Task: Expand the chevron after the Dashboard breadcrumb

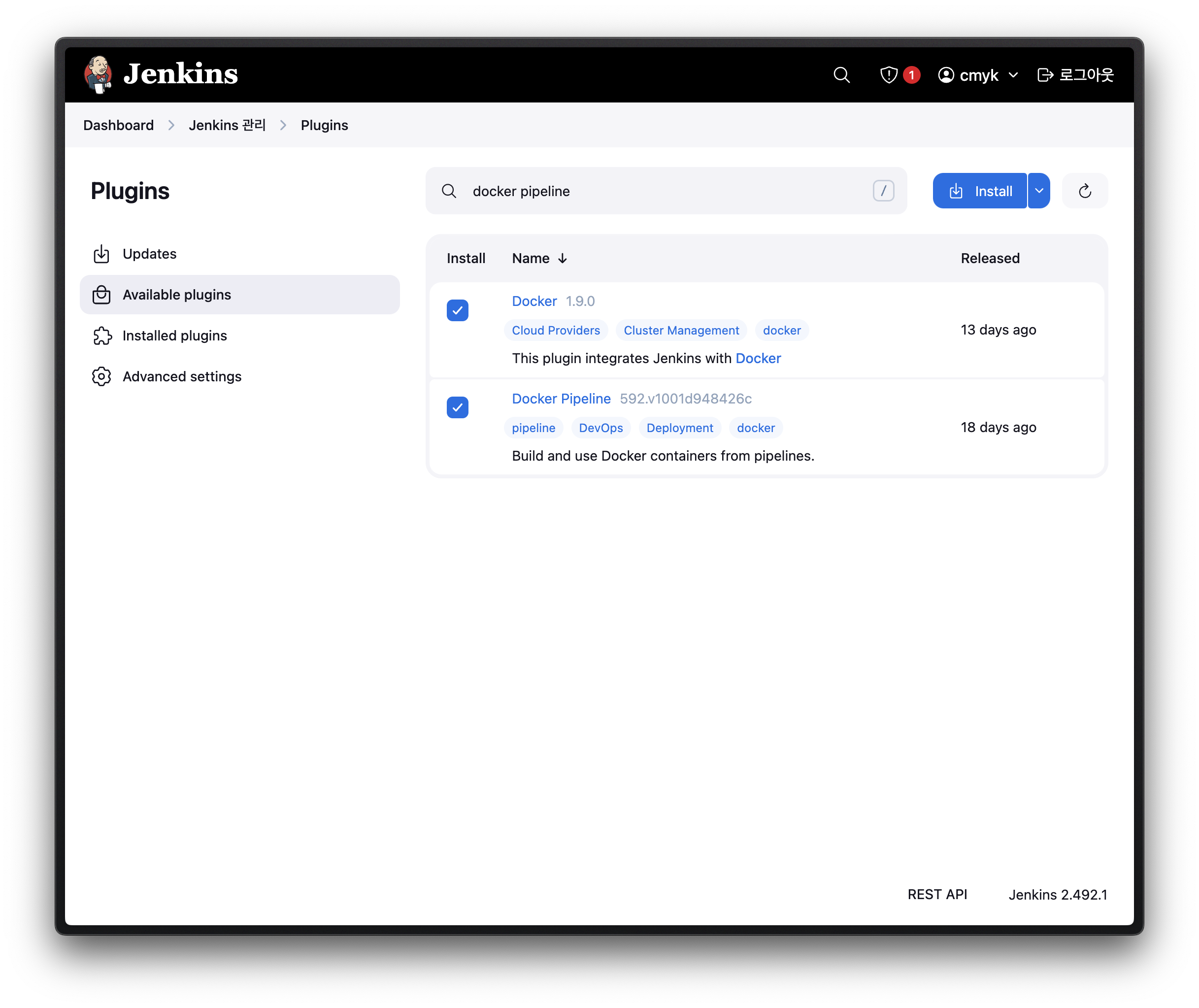Action: click(171, 125)
